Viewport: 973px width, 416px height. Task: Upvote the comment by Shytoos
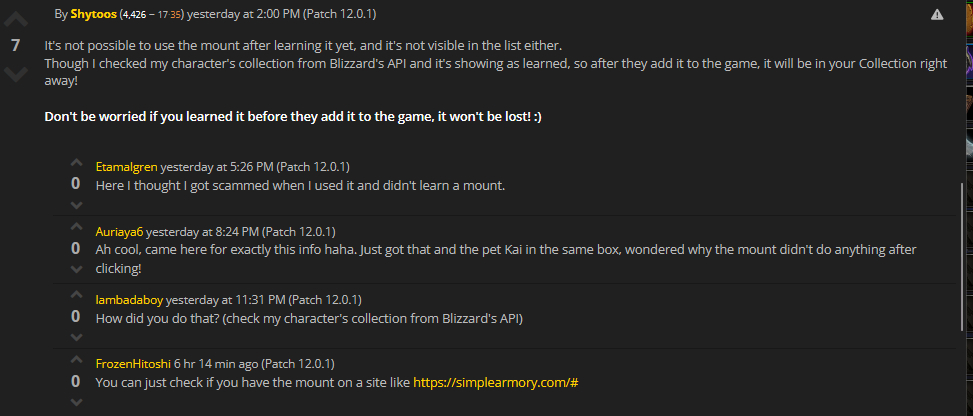(x=16, y=21)
